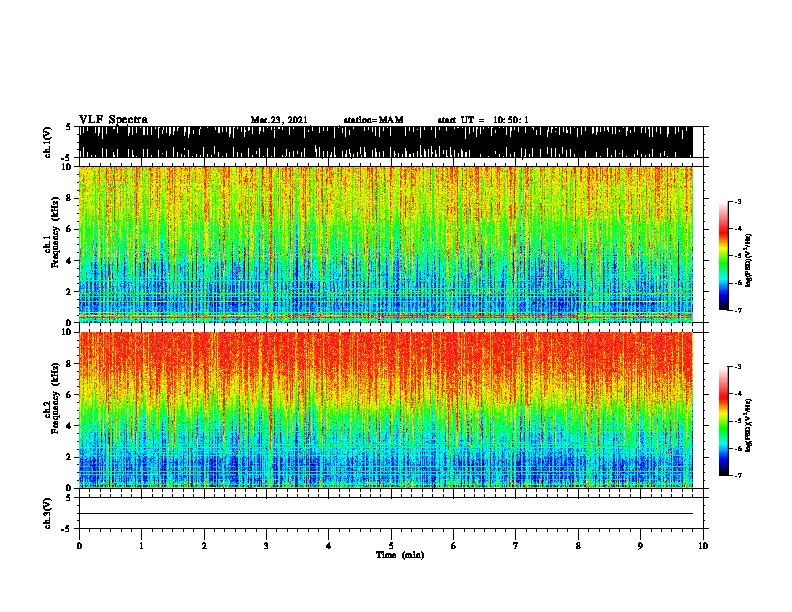This screenshot has height=612, width=792.
Task: Click the "-7" label on ch.2 color bar
Action: pos(738,476)
